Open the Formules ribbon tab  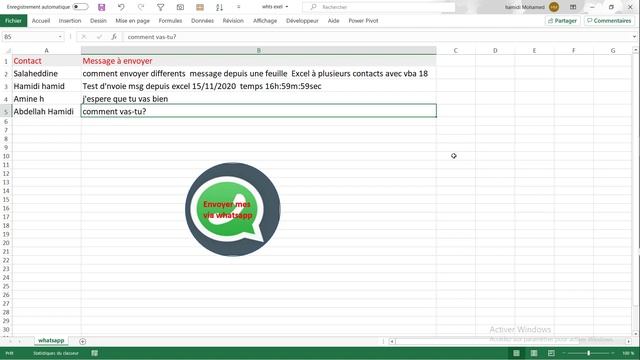pyautogui.click(x=170, y=20)
